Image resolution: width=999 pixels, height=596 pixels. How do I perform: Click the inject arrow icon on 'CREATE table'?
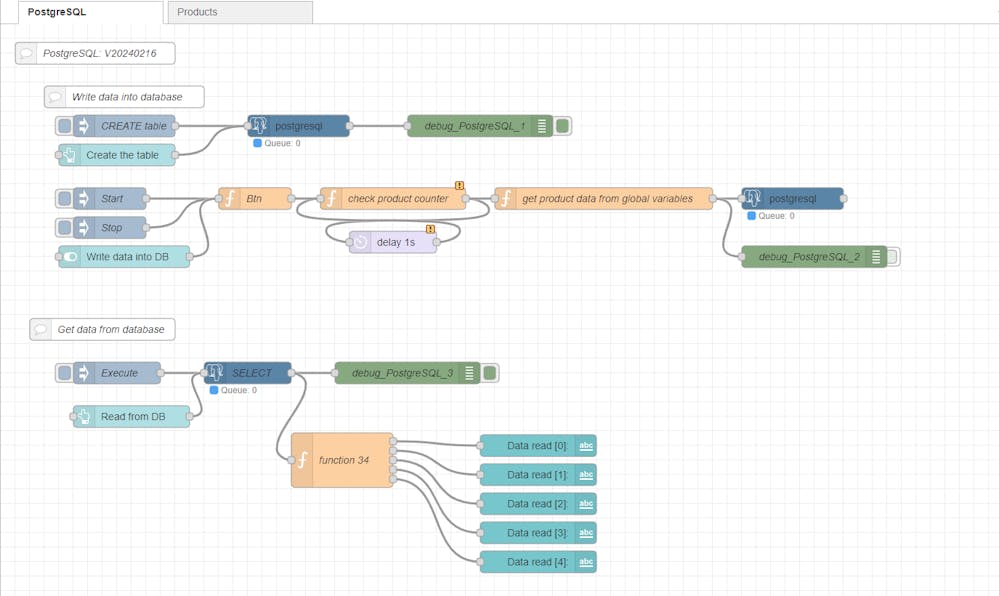pyautogui.click(x=83, y=126)
